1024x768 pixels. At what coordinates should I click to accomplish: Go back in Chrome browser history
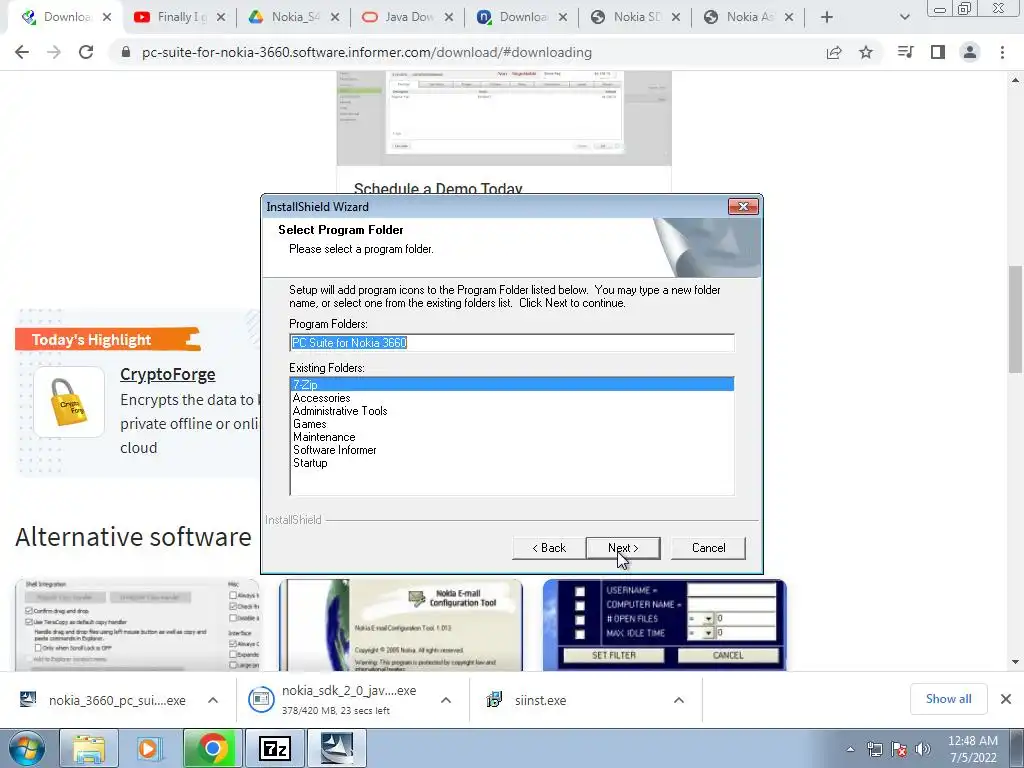pyautogui.click(x=22, y=52)
